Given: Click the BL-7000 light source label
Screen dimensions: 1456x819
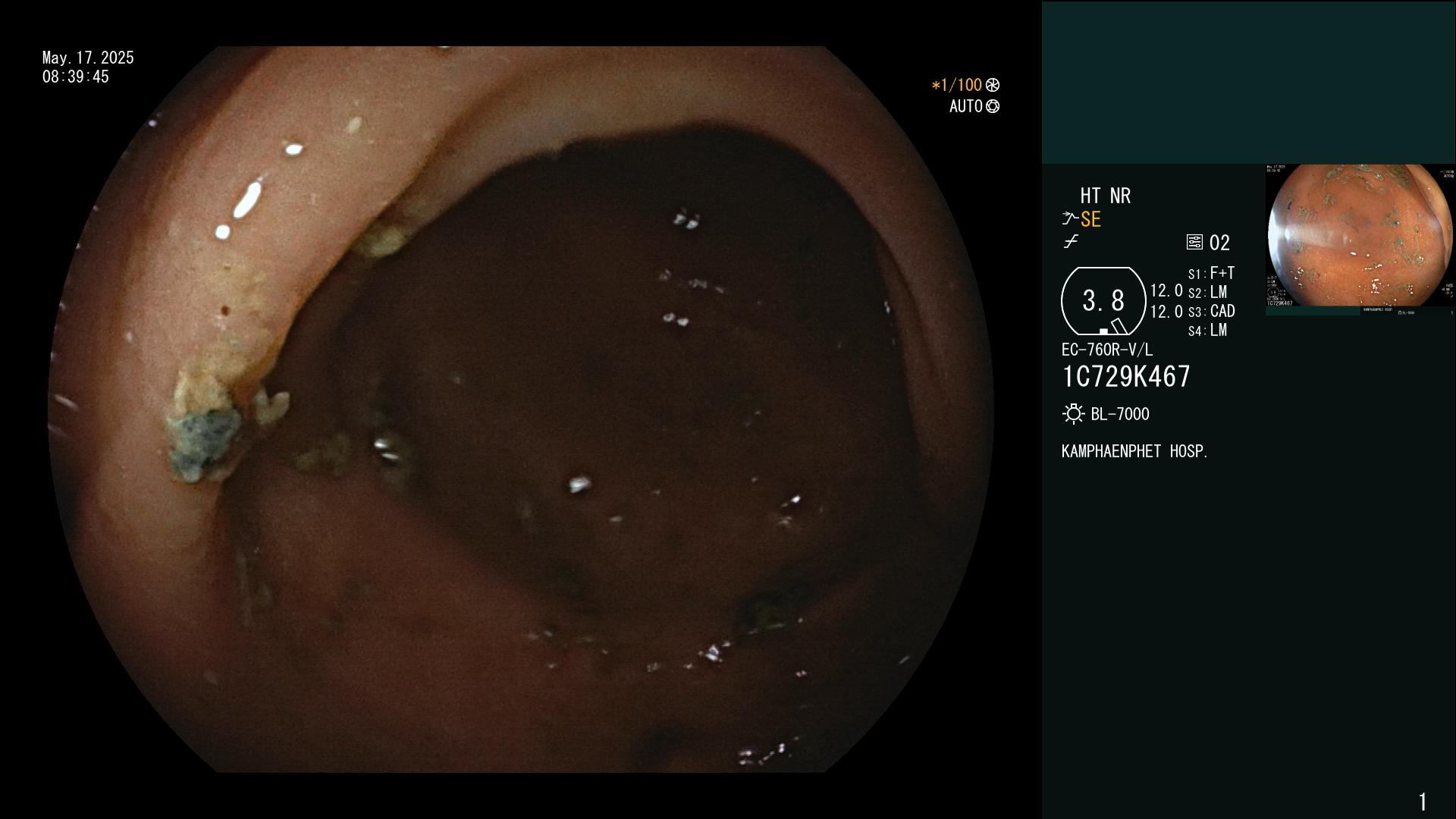Looking at the screenshot, I should point(1120,414).
